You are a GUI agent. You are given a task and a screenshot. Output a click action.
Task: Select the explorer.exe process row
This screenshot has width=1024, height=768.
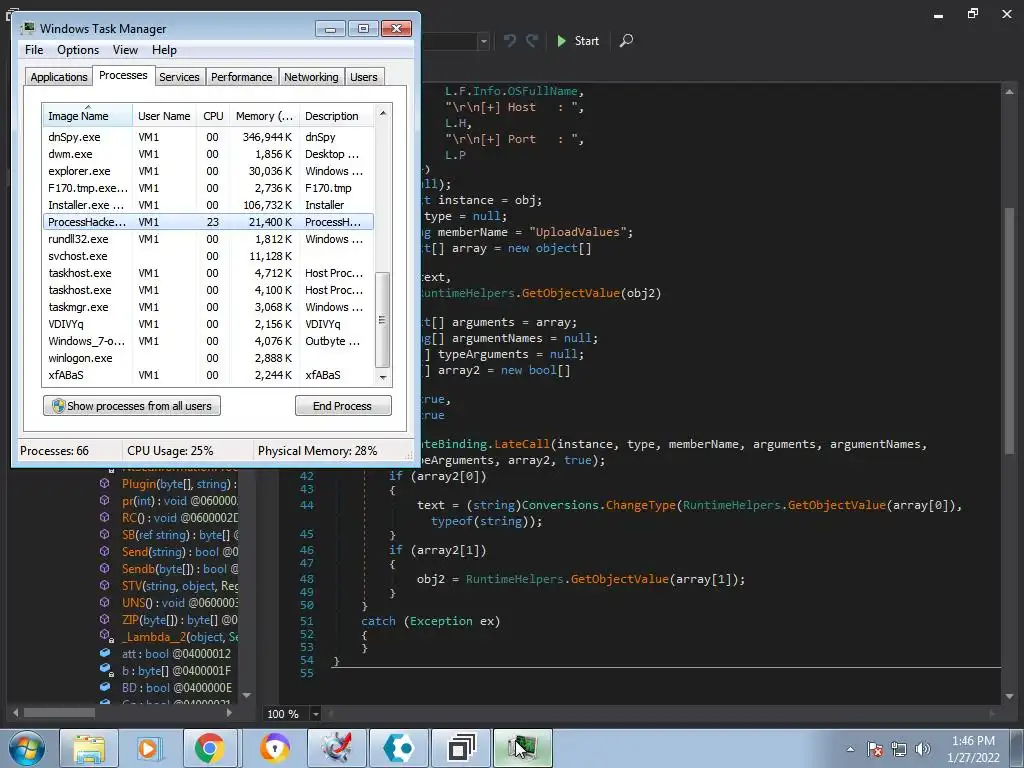[208, 171]
